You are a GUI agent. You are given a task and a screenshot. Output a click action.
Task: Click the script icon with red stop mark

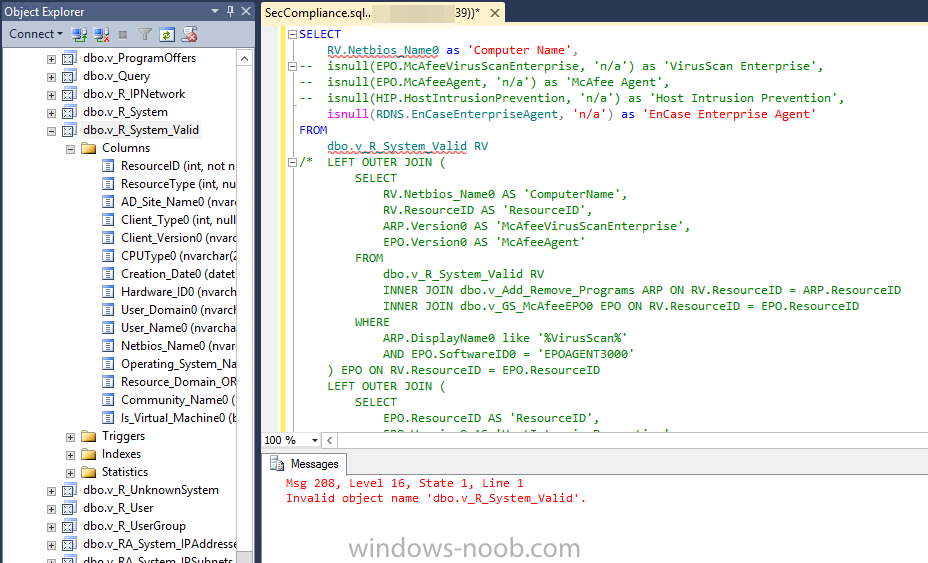(x=189, y=35)
